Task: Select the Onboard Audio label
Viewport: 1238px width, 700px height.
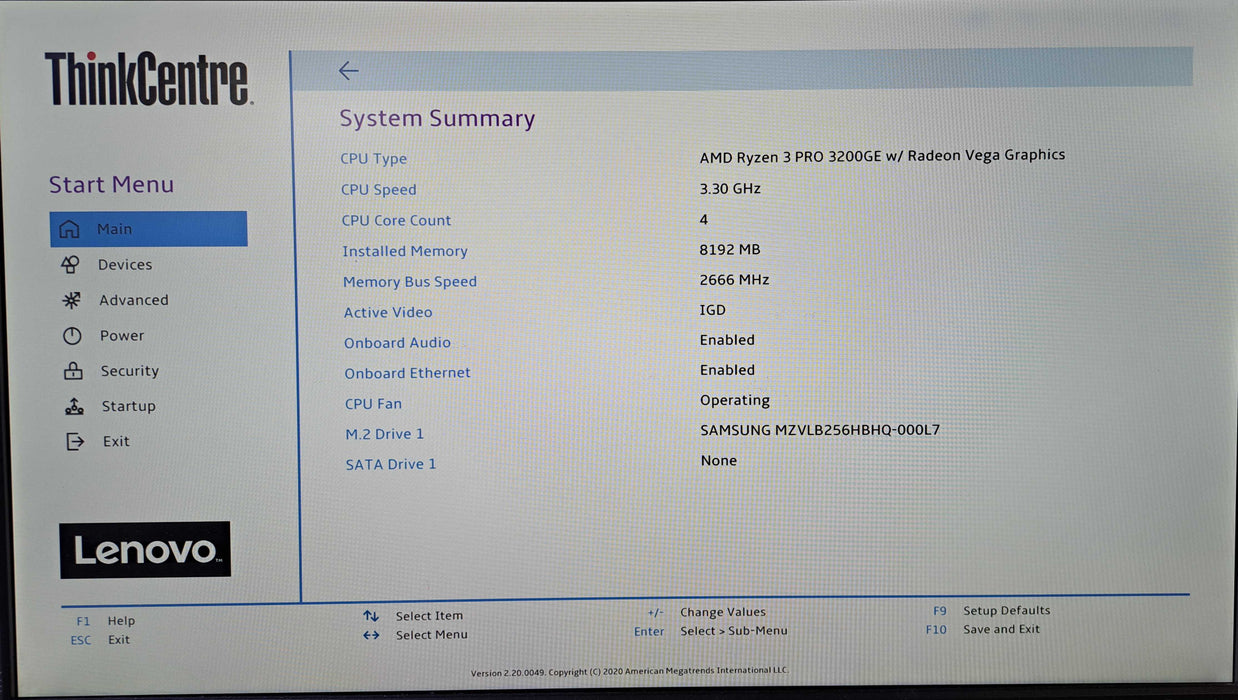Action: [x=398, y=343]
